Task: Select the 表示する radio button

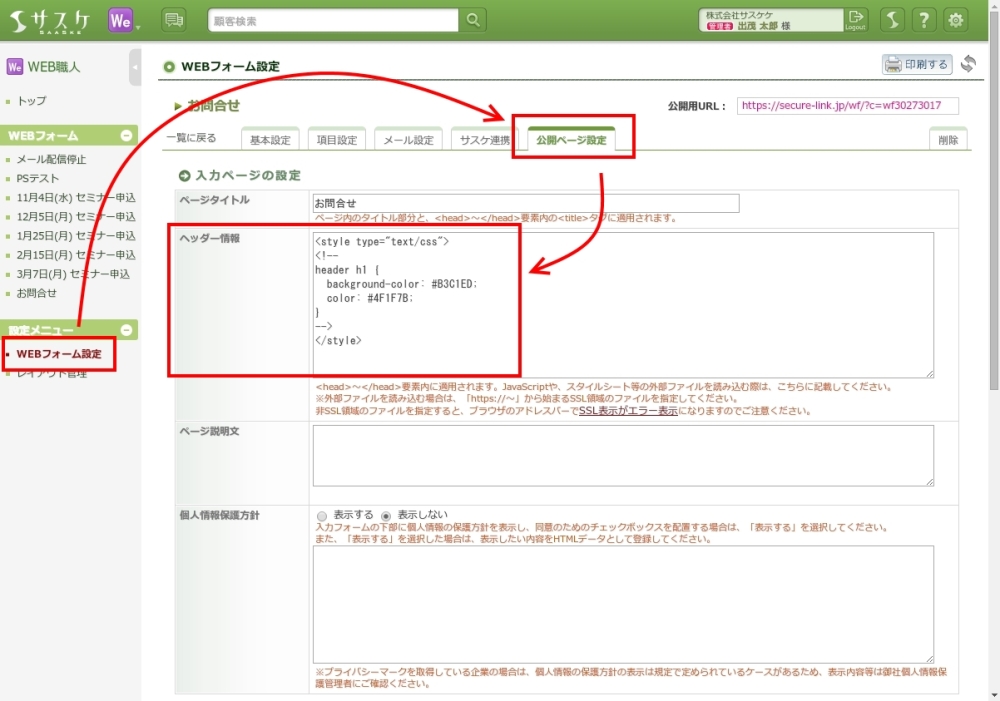Action: click(322, 515)
